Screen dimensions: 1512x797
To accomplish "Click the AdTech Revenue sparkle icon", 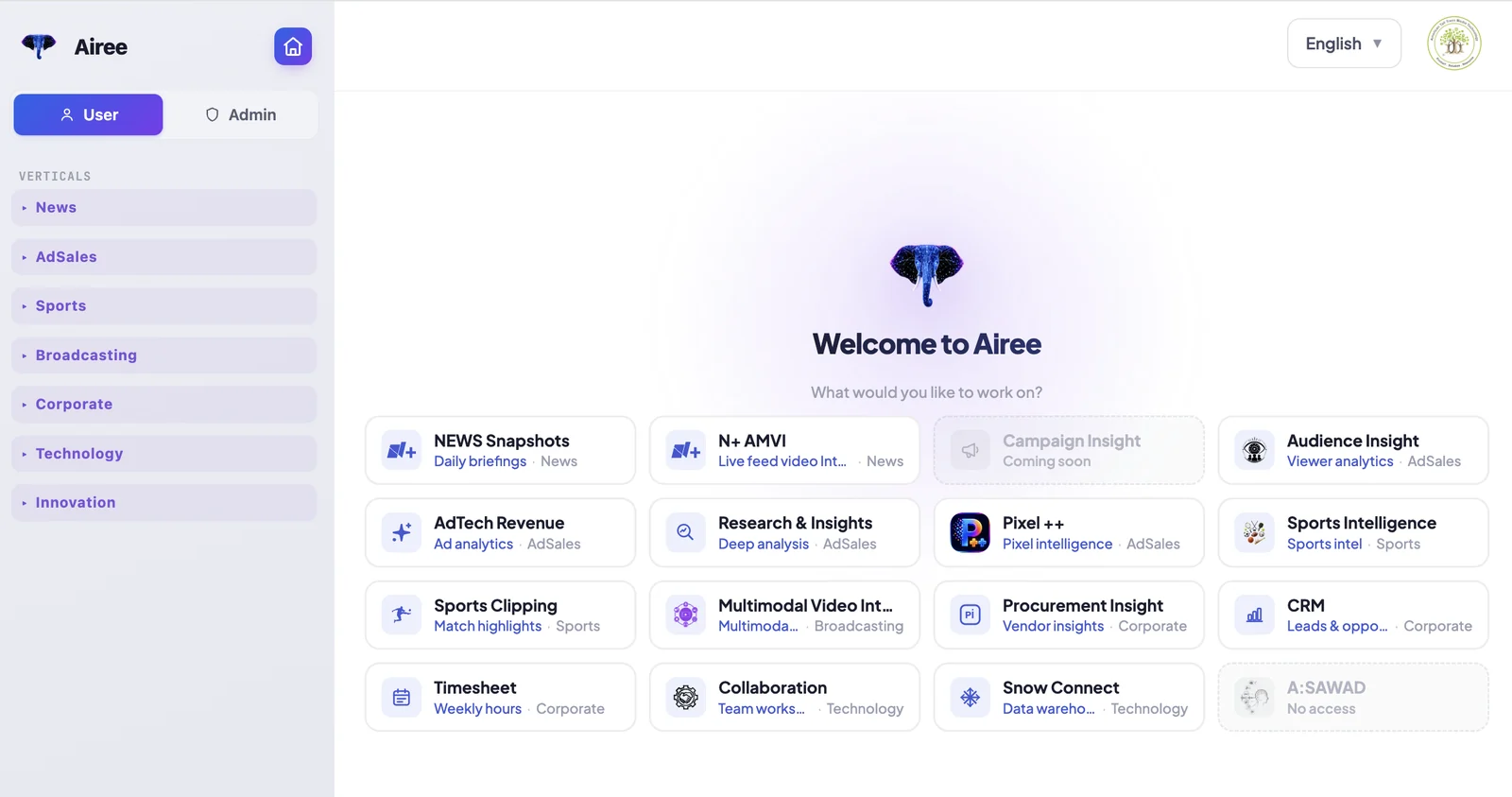I will (402, 533).
